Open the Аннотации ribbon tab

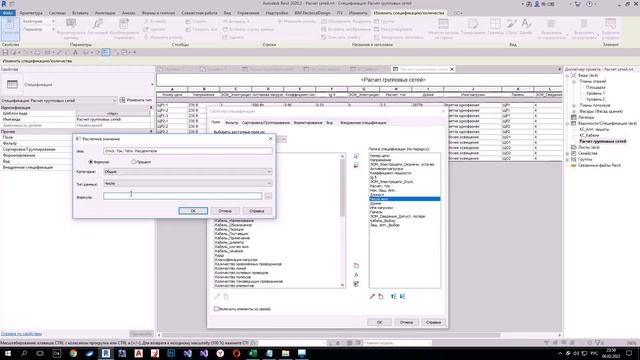click(x=105, y=13)
